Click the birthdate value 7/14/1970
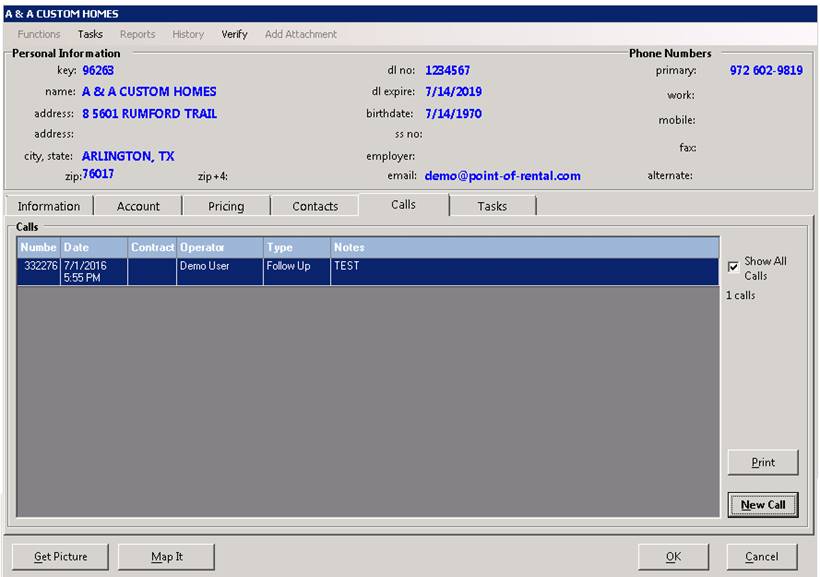 tap(453, 114)
